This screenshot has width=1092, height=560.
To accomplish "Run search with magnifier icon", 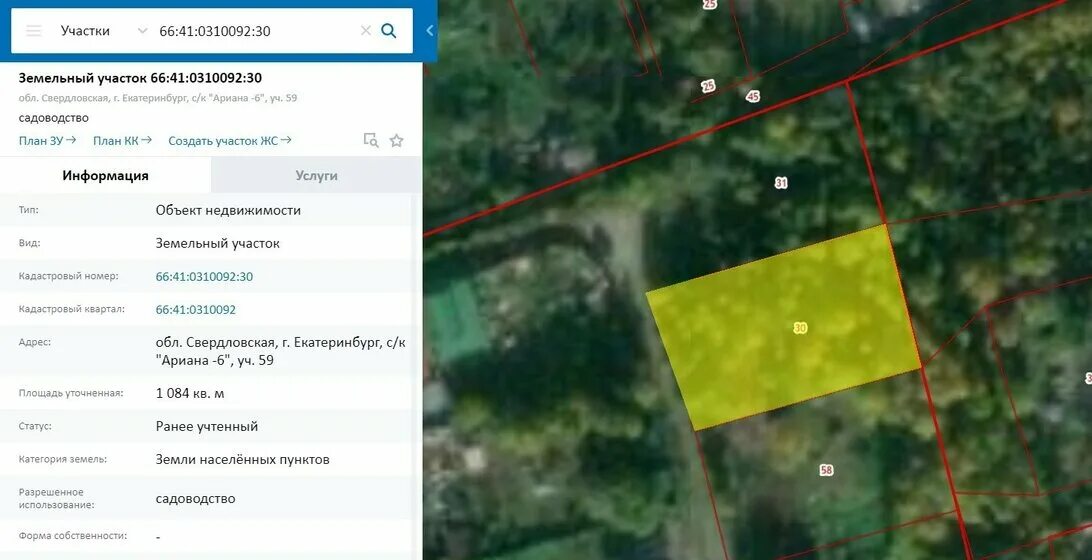I will click(389, 31).
